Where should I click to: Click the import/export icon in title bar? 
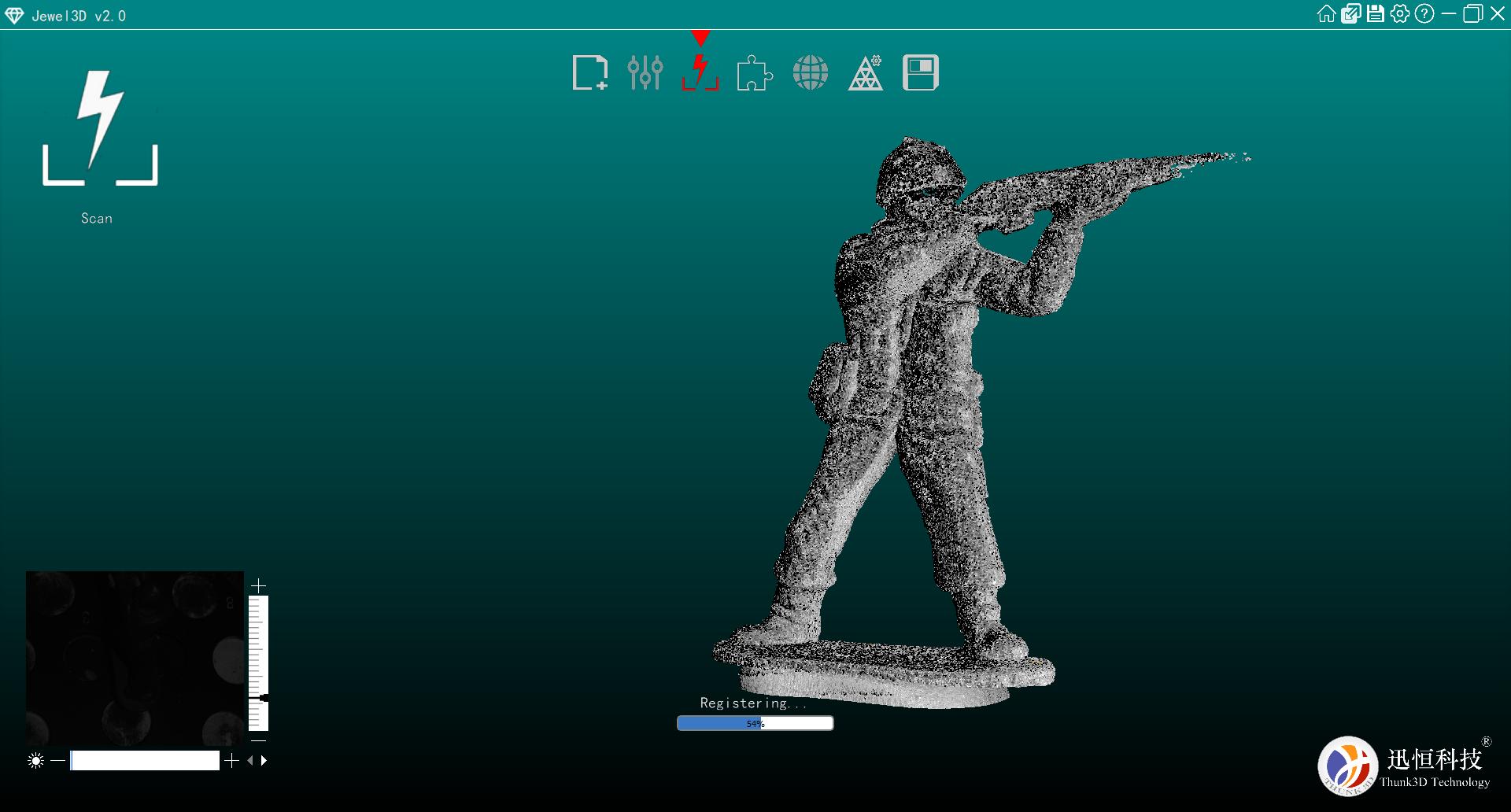click(1350, 14)
